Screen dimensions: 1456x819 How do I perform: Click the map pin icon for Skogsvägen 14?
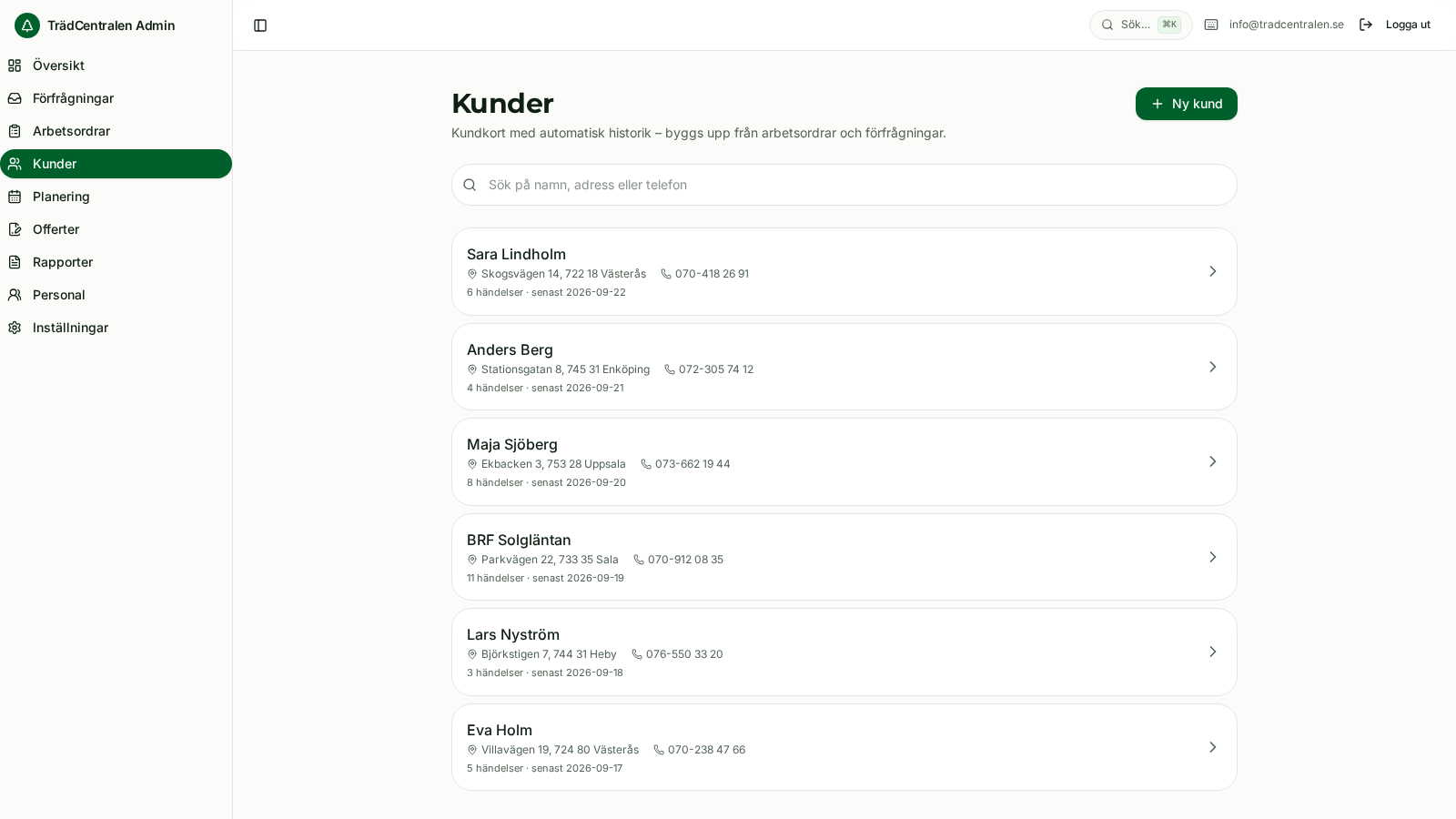(x=472, y=274)
